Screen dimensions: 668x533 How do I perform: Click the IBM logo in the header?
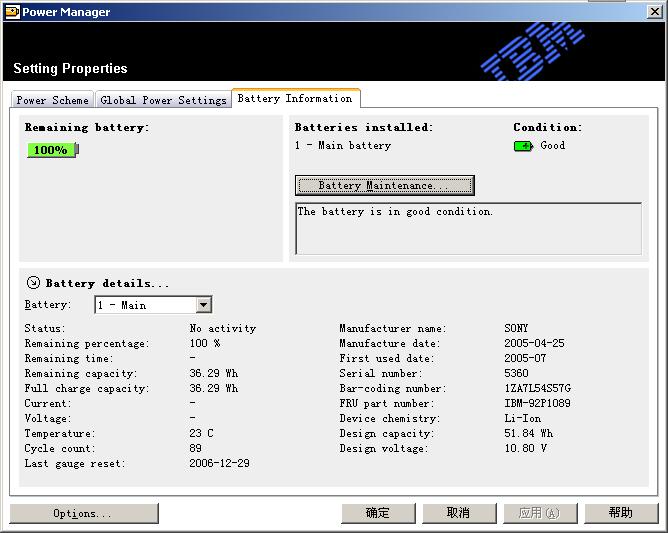533,50
